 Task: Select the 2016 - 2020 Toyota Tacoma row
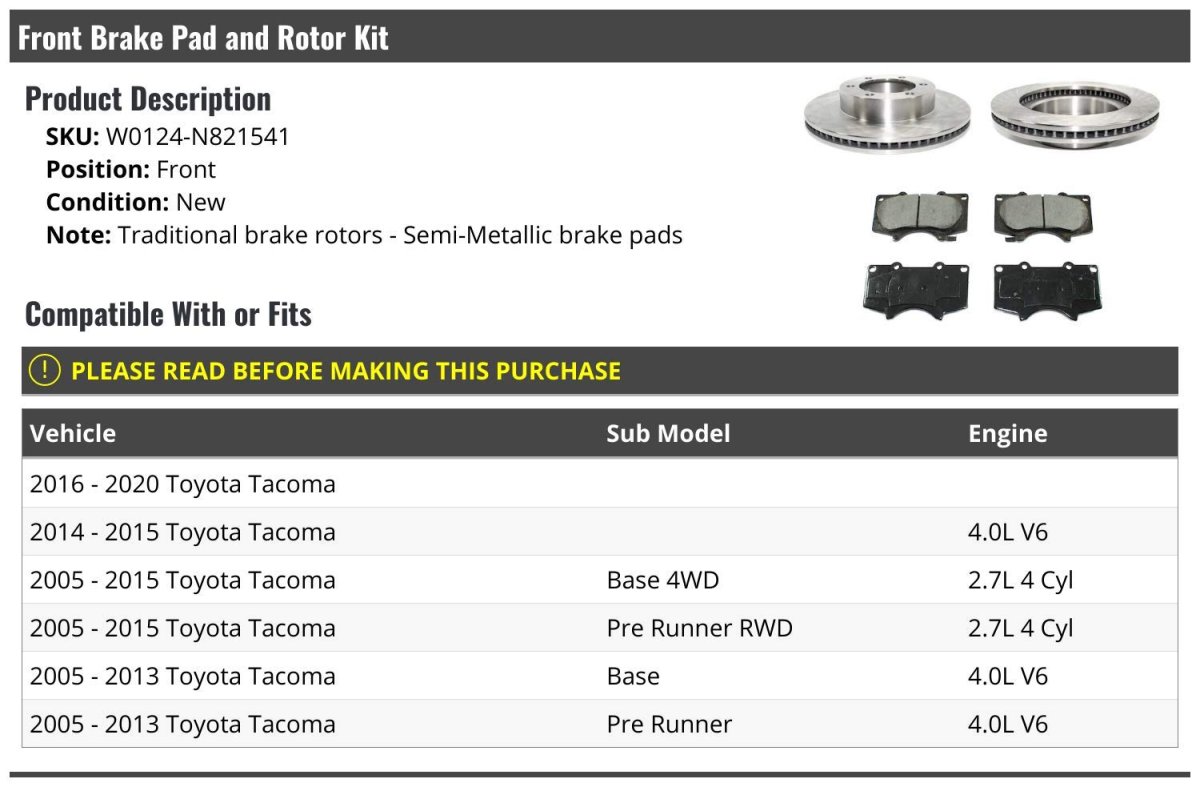183,484
